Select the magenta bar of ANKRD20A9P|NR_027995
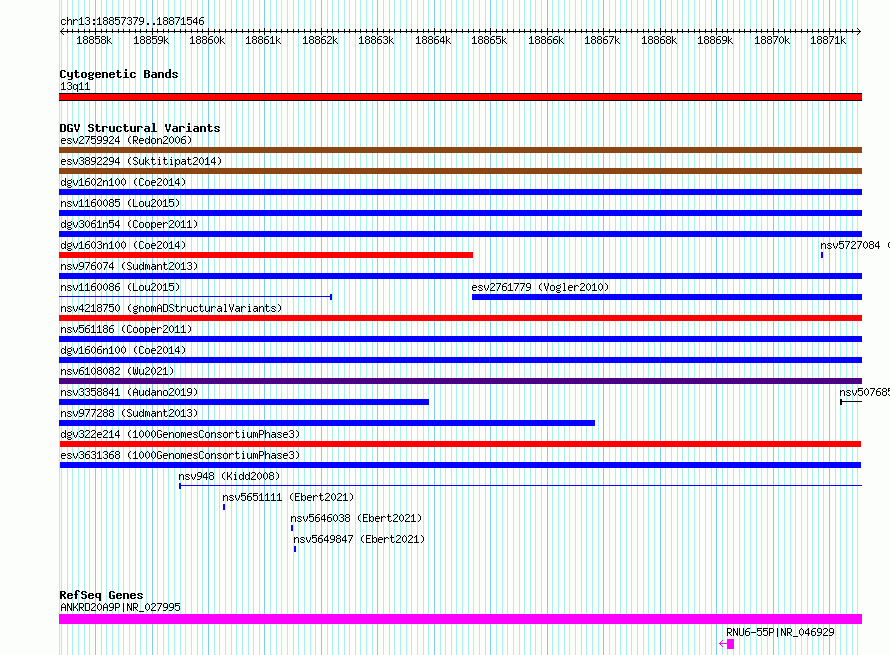 point(460,619)
